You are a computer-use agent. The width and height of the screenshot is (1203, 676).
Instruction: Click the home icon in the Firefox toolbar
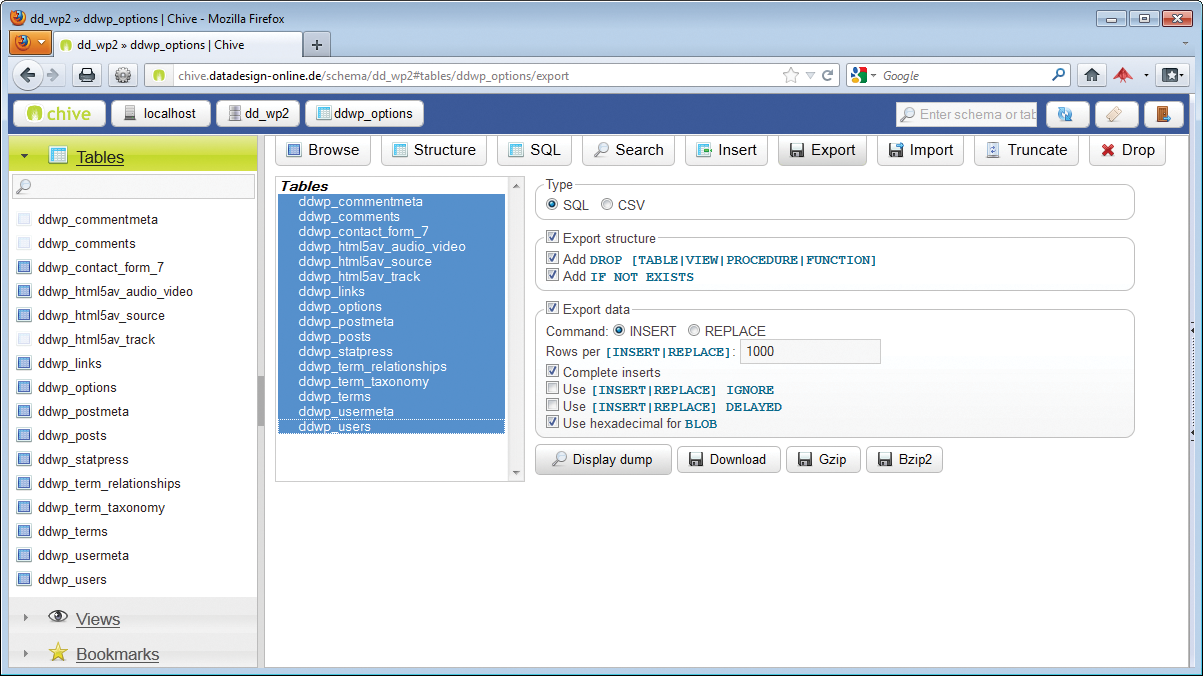click(x=1091, y=75)
